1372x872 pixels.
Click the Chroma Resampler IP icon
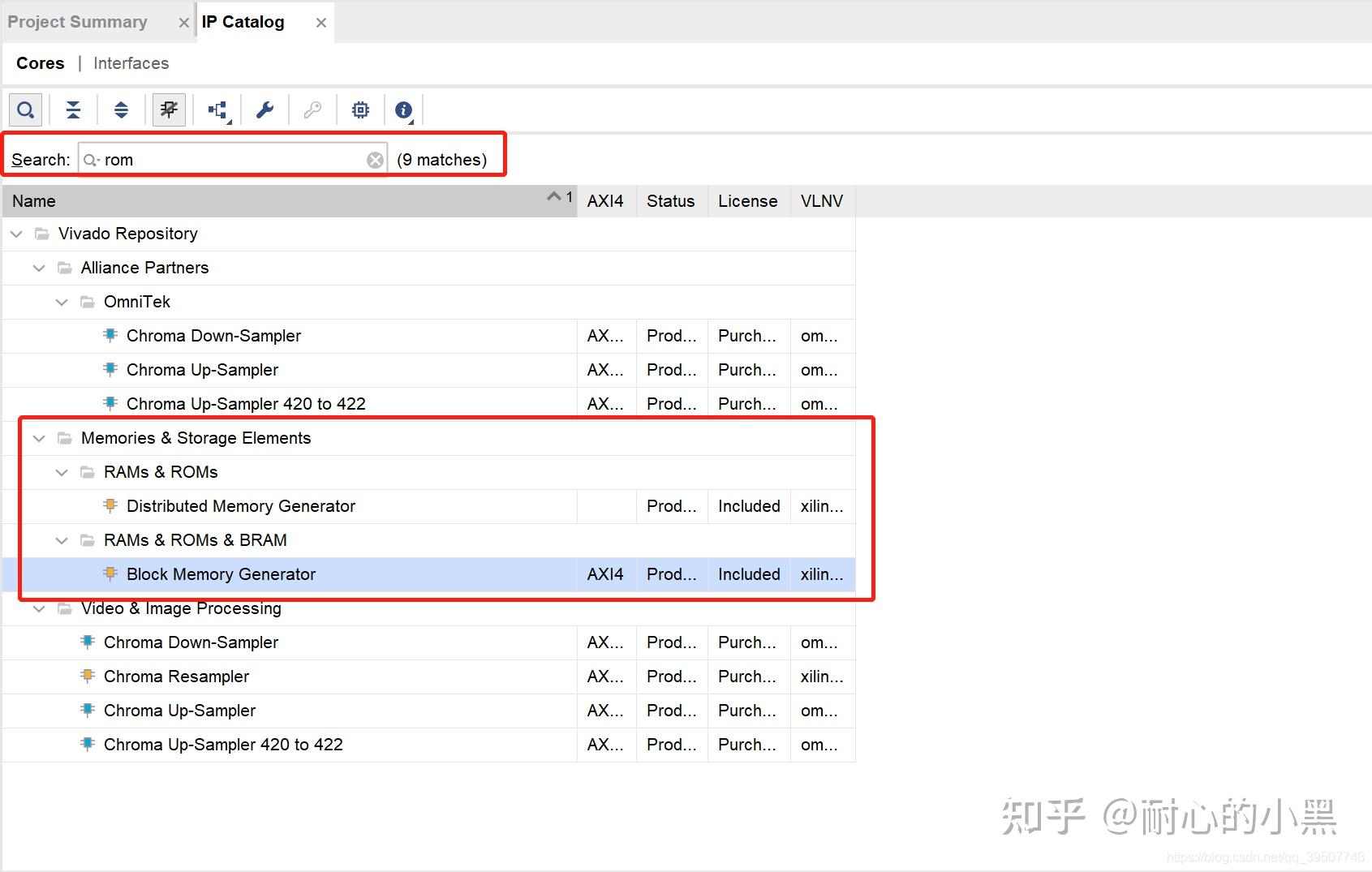click(88, 676)
